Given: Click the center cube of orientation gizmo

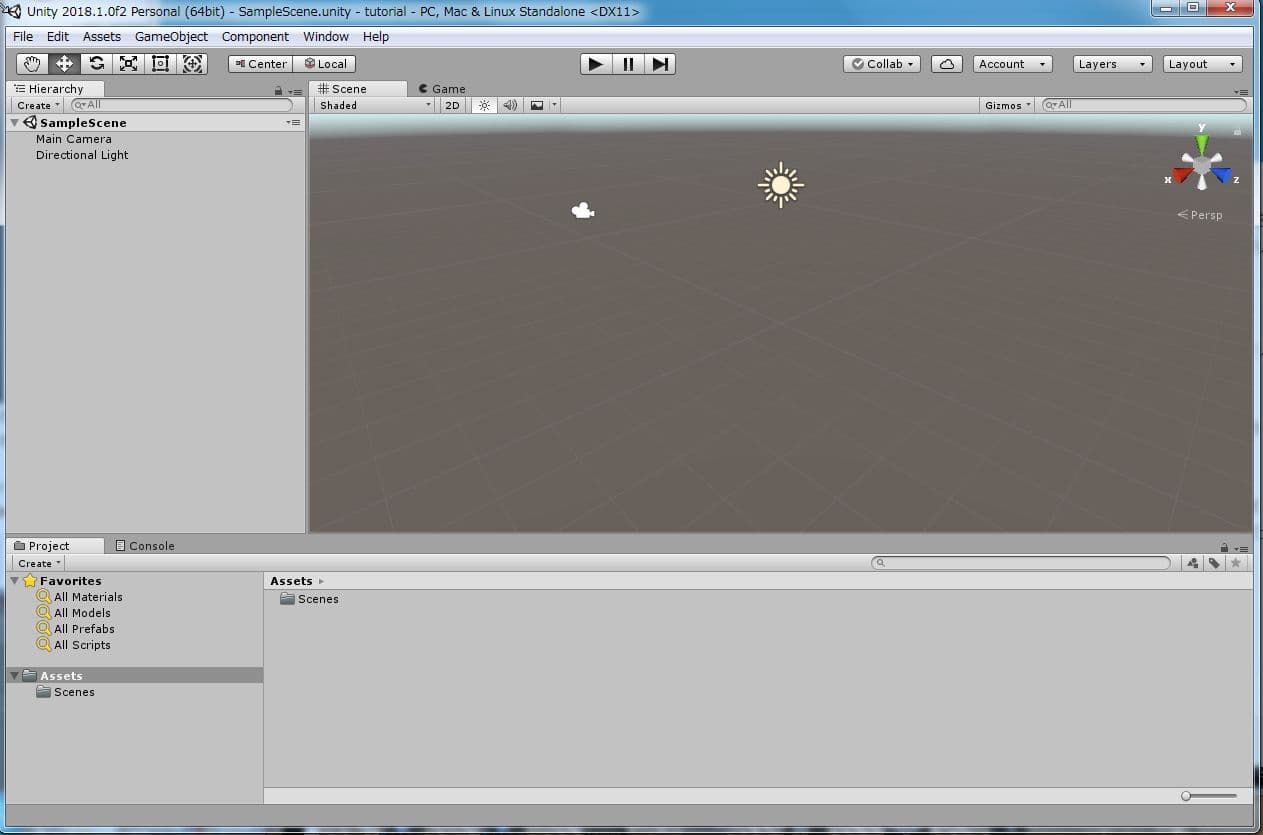Looking at the screenshot, I should (1201, 166).
